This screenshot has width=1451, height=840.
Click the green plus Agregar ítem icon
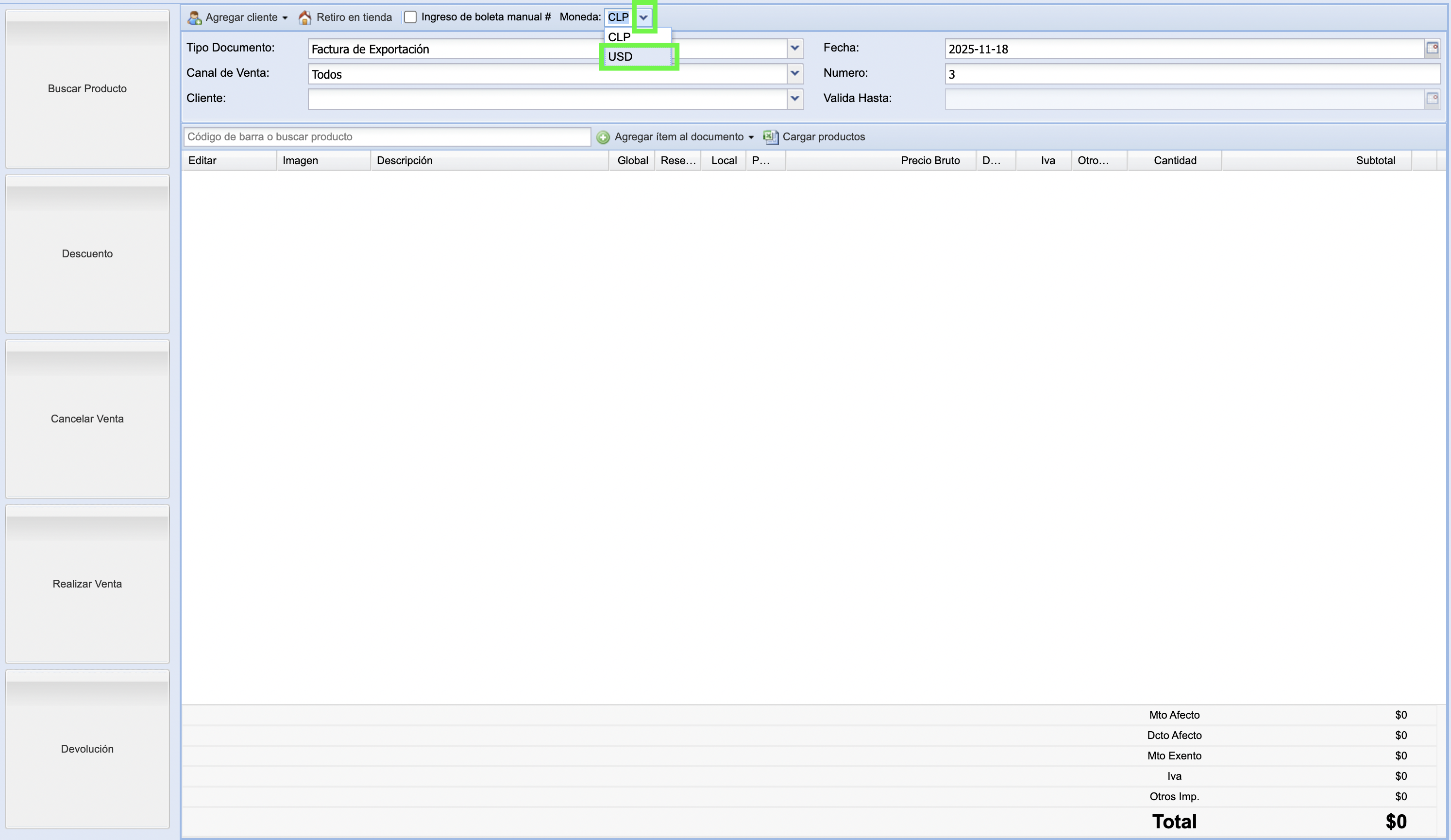pyautogui.click(x=603, y=137)
